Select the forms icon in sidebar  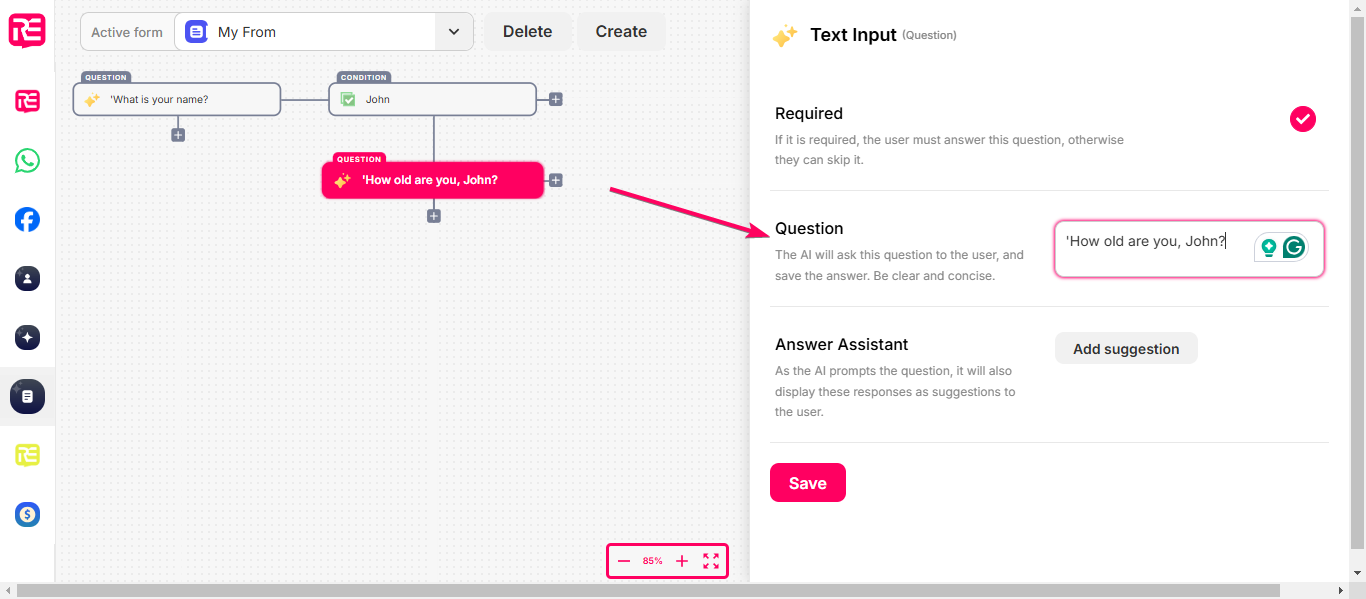point(27,396)
